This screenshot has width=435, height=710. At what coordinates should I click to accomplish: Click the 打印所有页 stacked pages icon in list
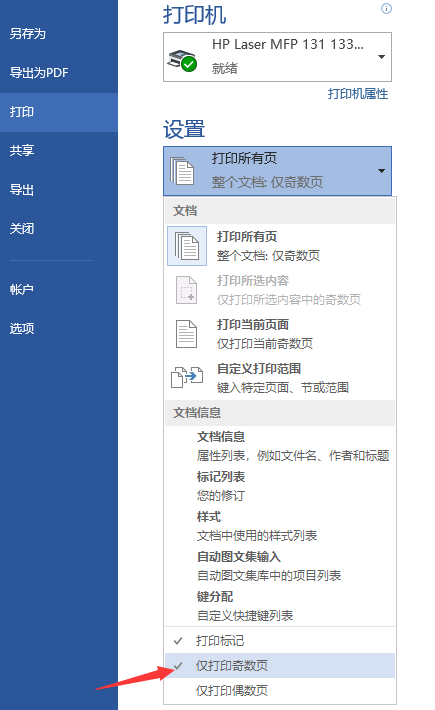187,246
